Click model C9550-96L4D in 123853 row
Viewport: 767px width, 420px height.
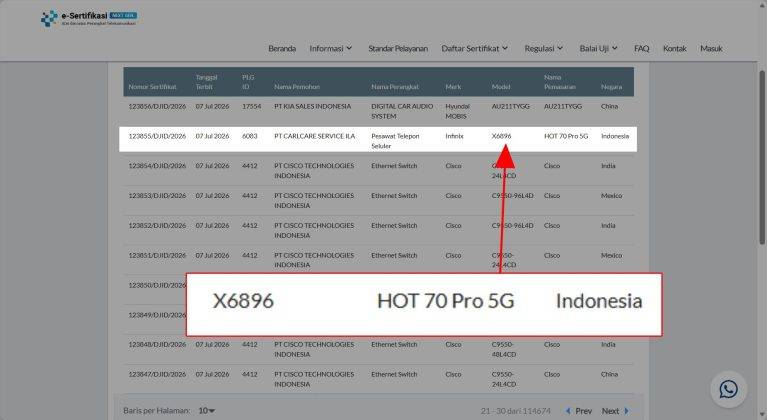coord(513,196)
